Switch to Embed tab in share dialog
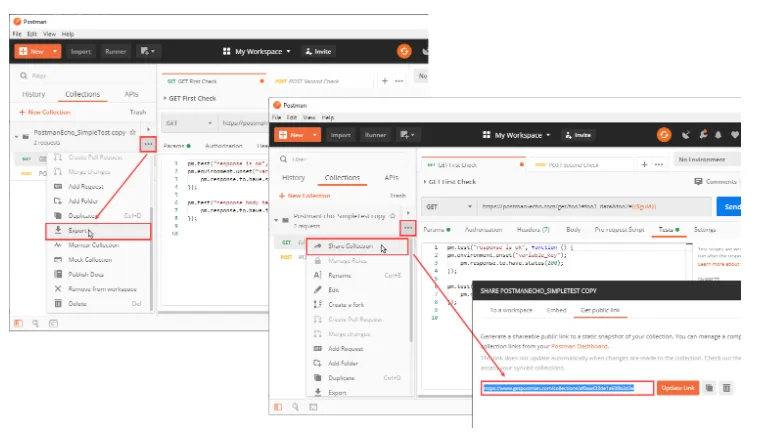The height and width of the screenshot is (446, 777). (556, 310)
